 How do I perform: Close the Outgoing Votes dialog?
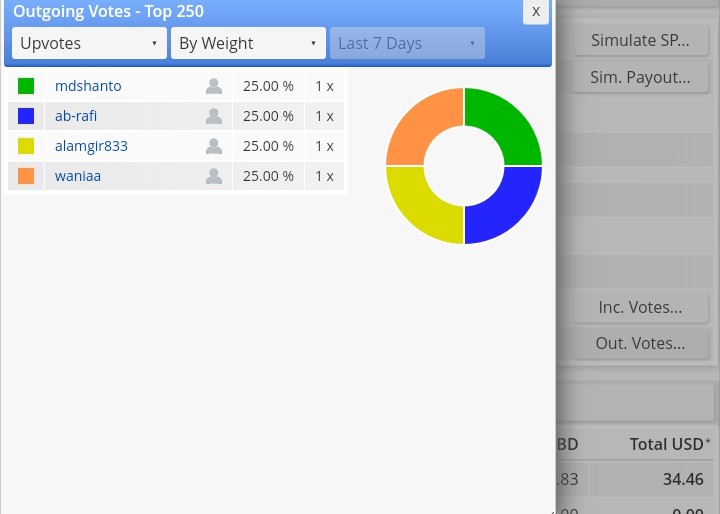click(535, 11)
